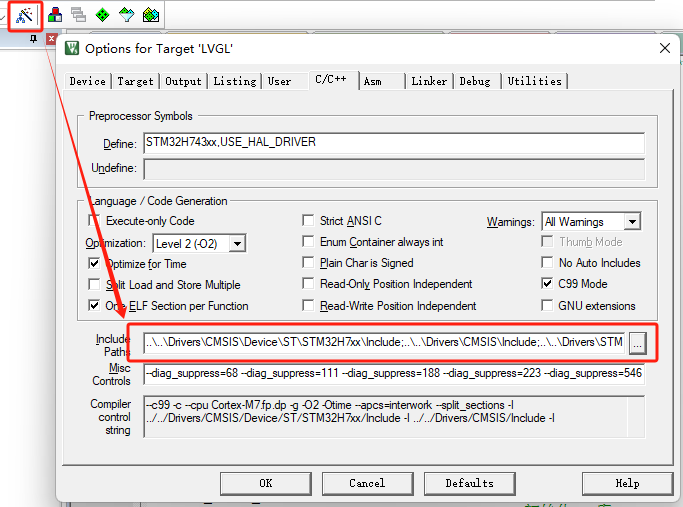
Task: Close the Options for Target dialog
Action: tap(665, 48)
